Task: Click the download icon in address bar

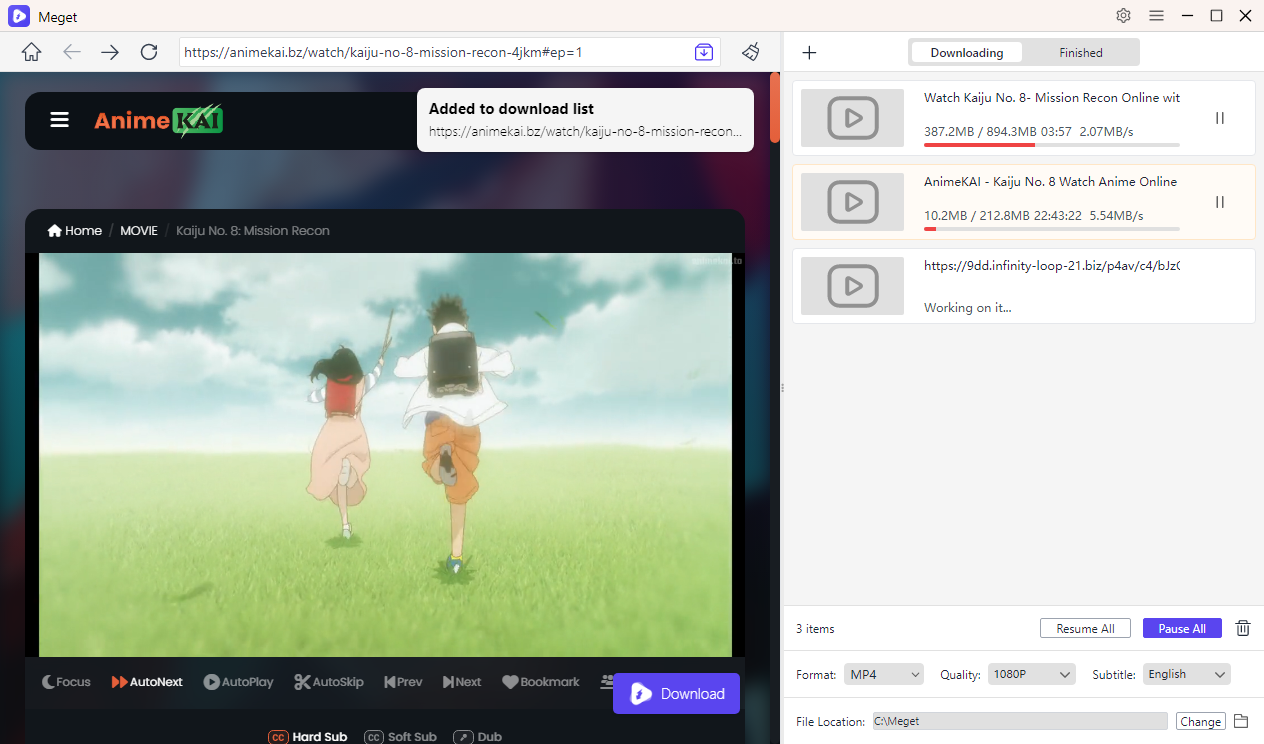Action: pyautogui.click(x=704, y=52)
